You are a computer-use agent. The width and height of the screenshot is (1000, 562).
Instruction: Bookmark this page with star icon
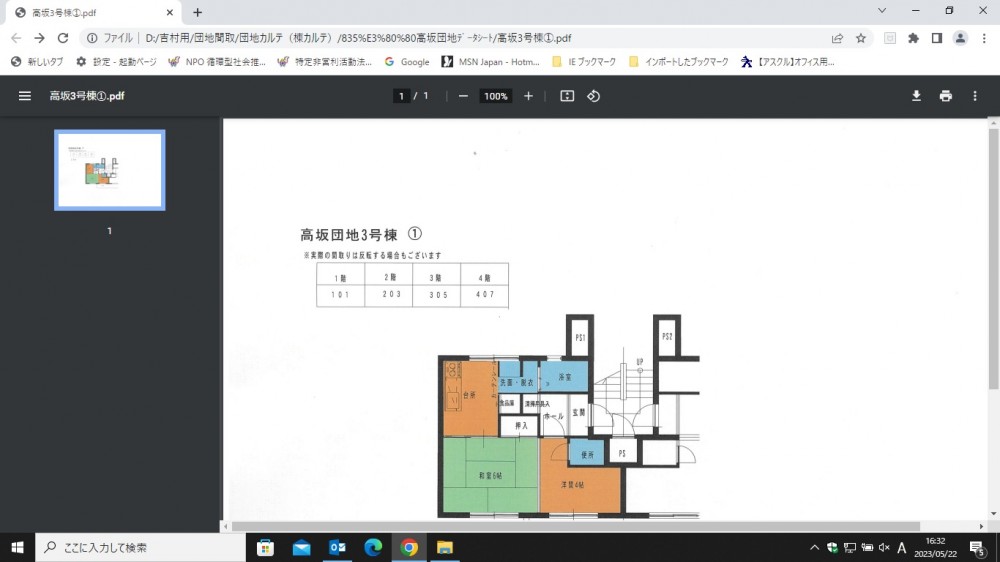coord(861,38)
